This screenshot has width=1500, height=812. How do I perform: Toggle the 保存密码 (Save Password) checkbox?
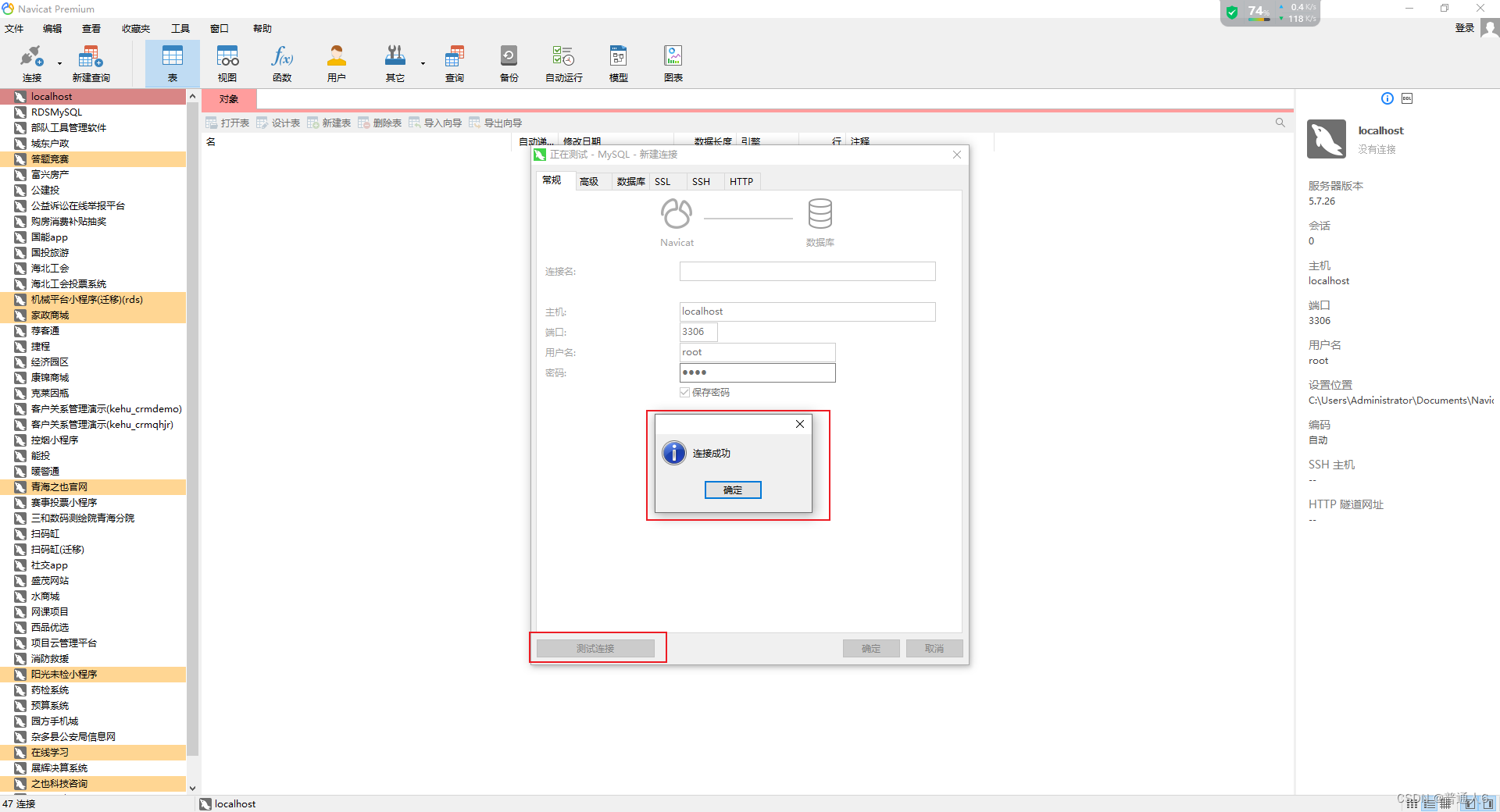click(x=684, y=393)
